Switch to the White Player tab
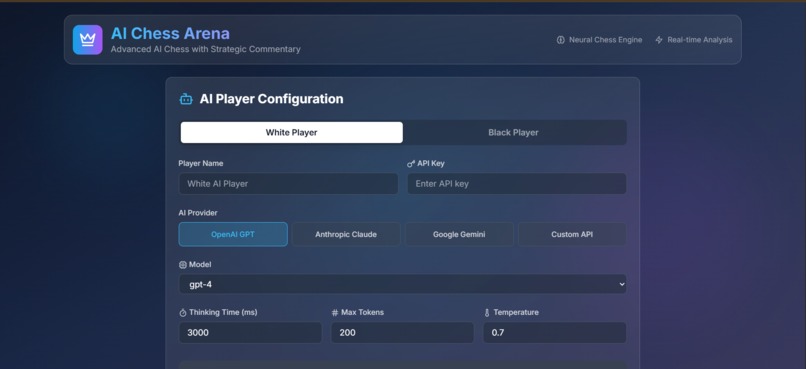This screenshot has width=806, height=369. [291, 133]
